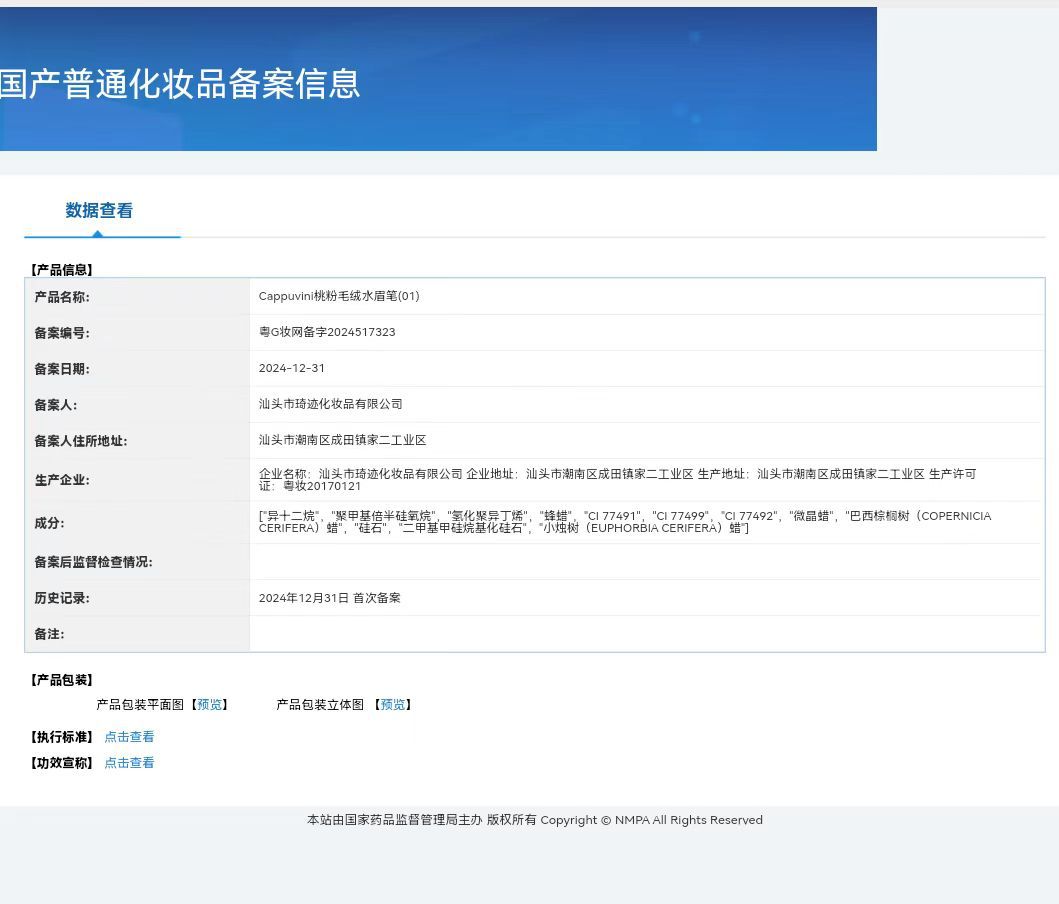Click the 备案日期 row label
The height and width of the screenshot is (904, 1059).
[61, 369]
